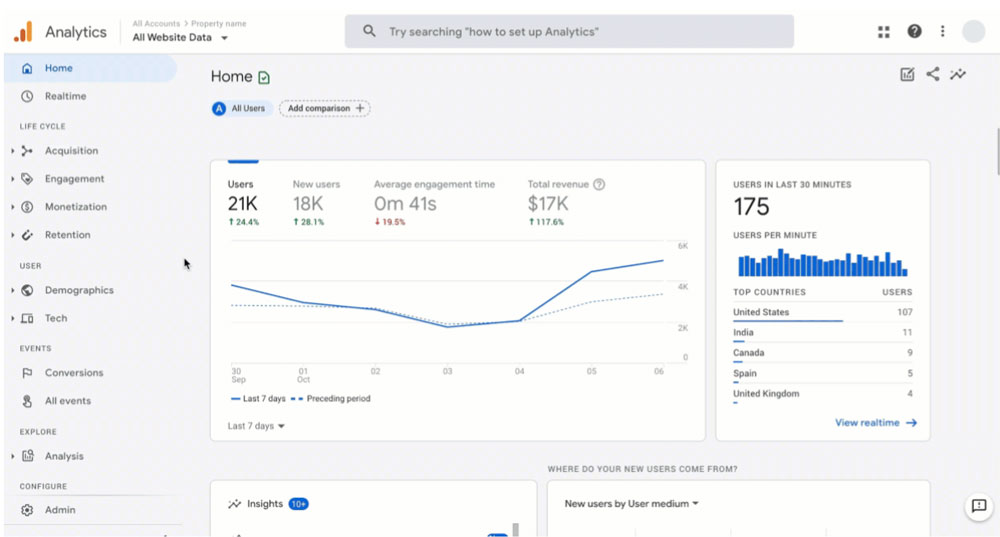
Task: Expand the Acquisition section in sidebar
Action: [71, 151]
